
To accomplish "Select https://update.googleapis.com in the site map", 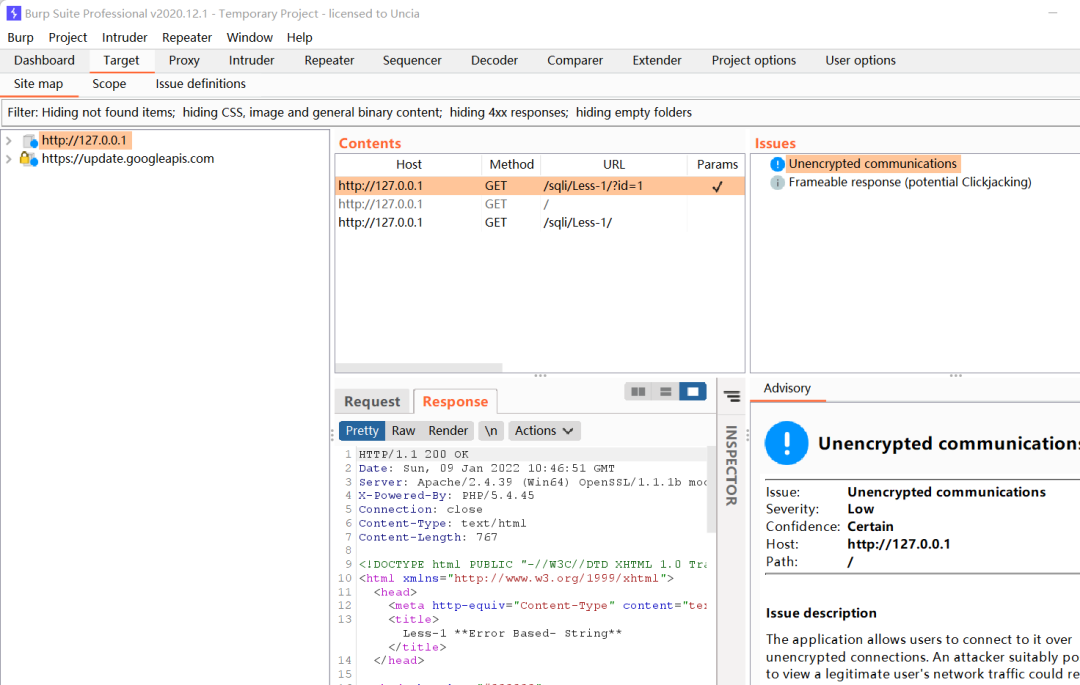I will pyautogui.click(x=128, y=159).
